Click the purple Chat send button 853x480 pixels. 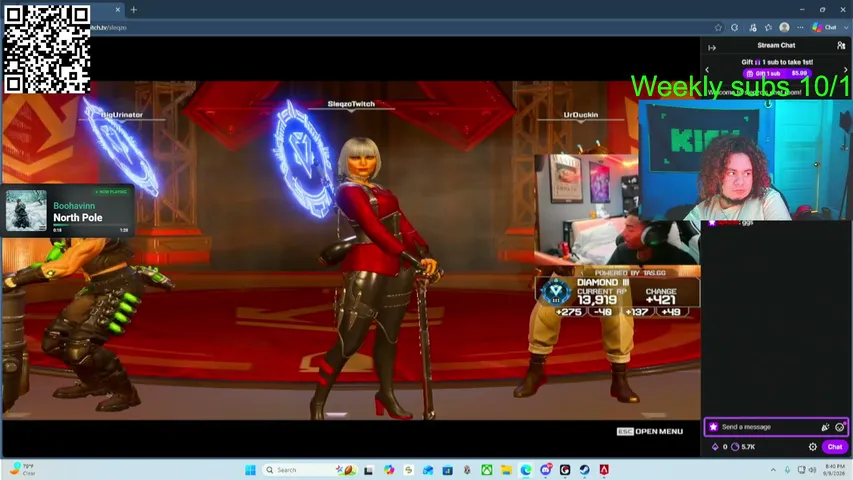835,447
